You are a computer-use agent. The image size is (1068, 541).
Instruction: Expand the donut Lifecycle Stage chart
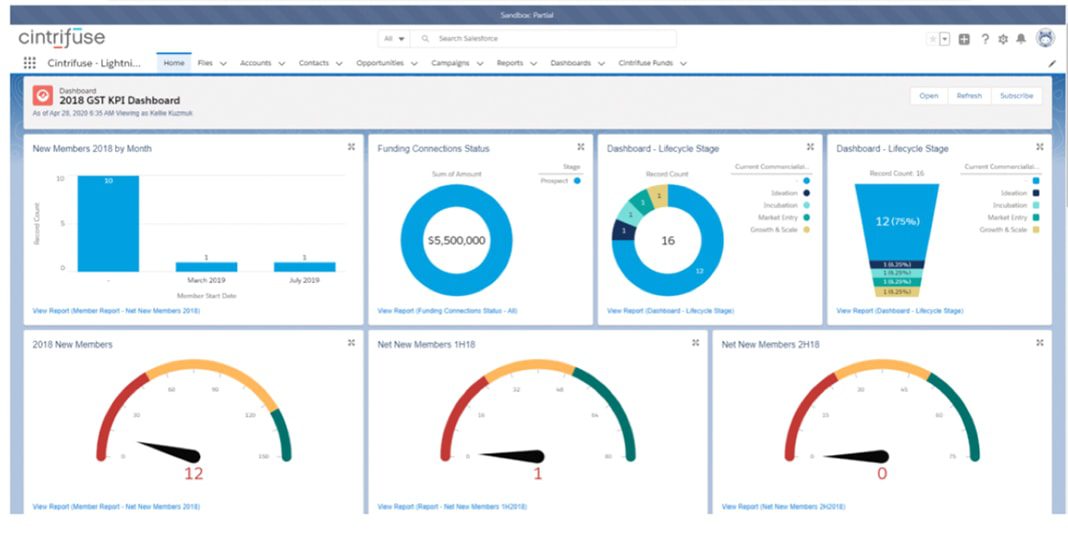pos(811,146)
